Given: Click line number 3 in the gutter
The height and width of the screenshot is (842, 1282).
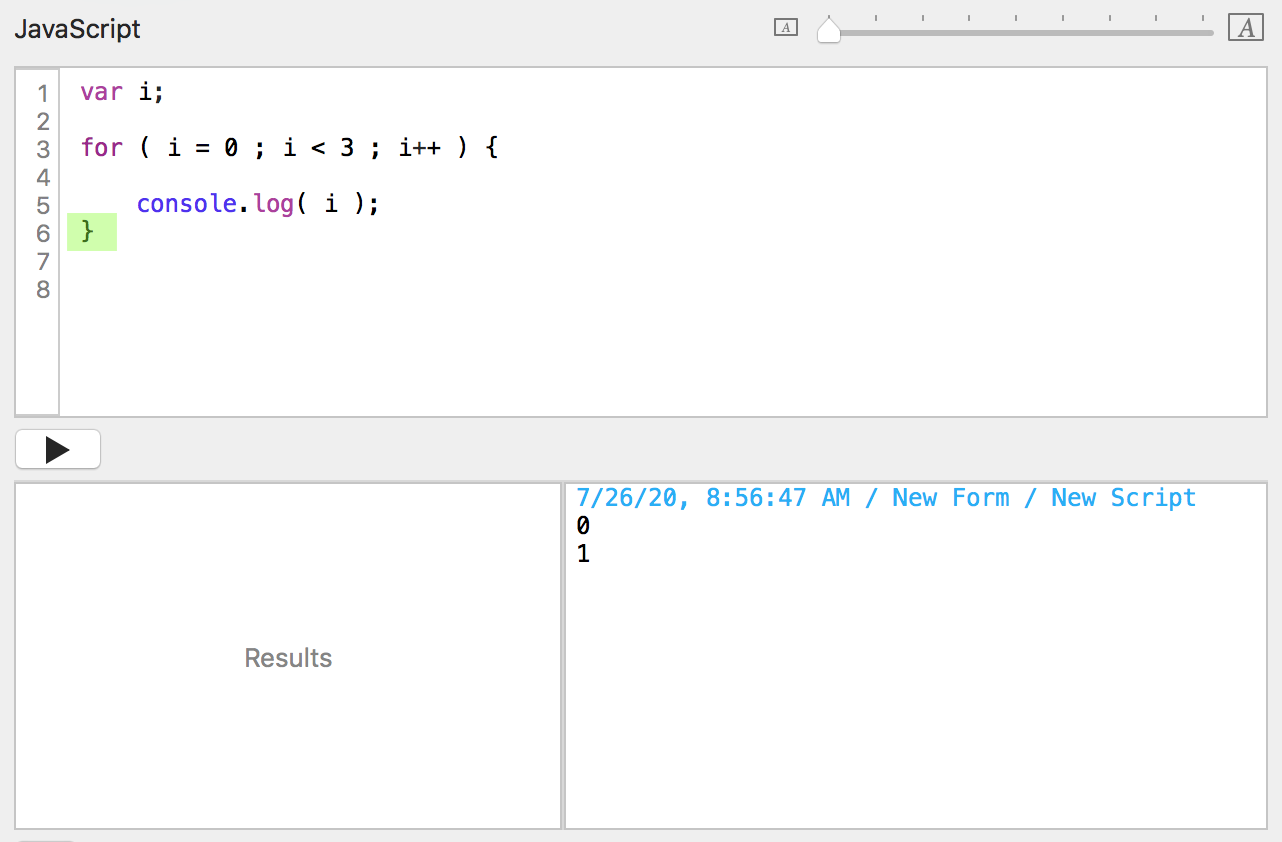Looking at the screenshot, I should pyautogui.click(x=43, y=150).
